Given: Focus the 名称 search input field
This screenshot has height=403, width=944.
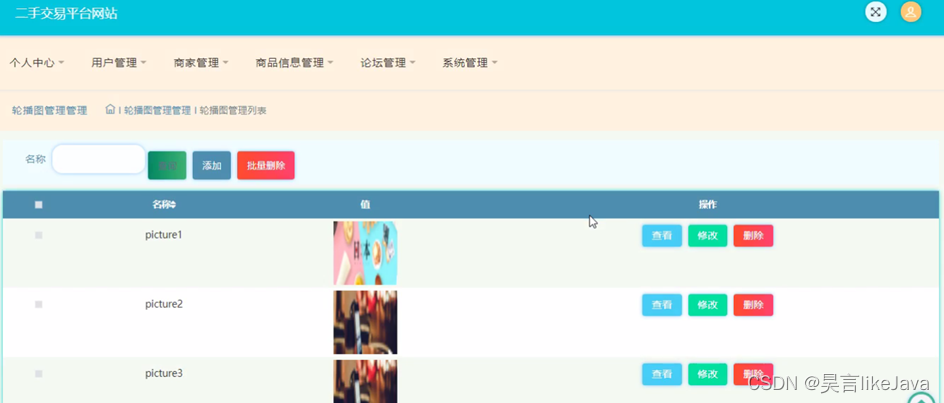Looking at the screenshot, I should [99, 159].
